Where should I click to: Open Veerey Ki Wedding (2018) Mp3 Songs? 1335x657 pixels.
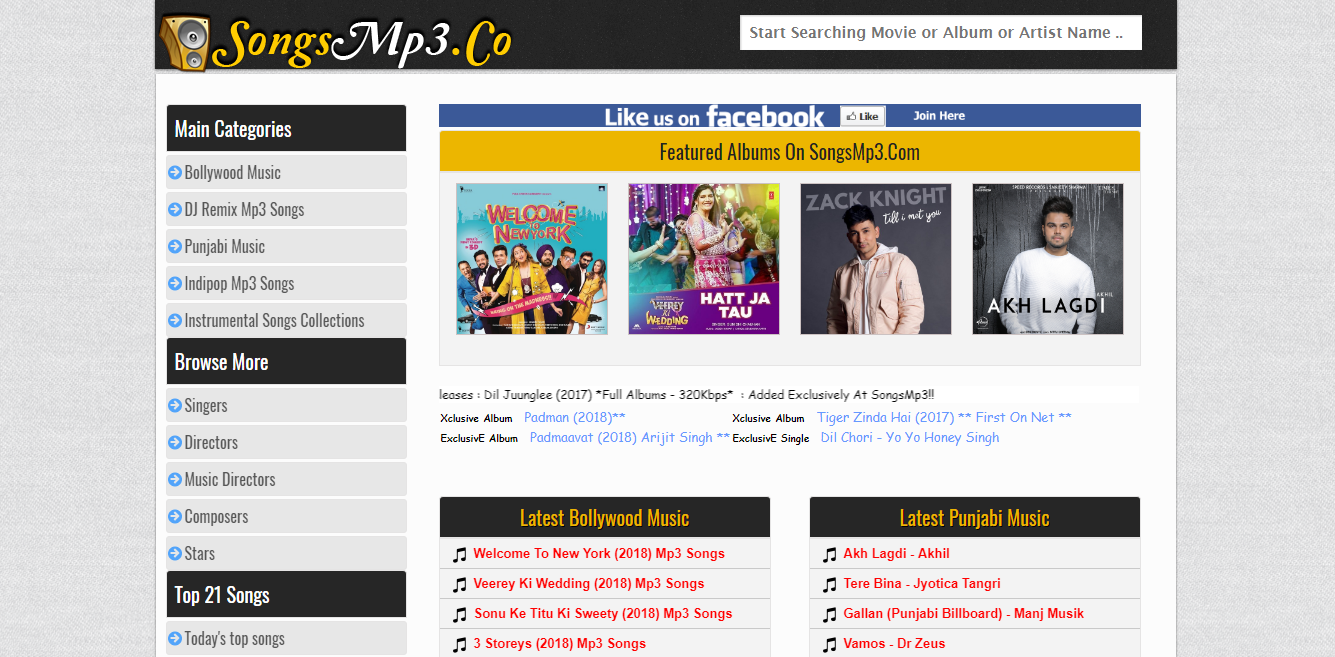589,583
